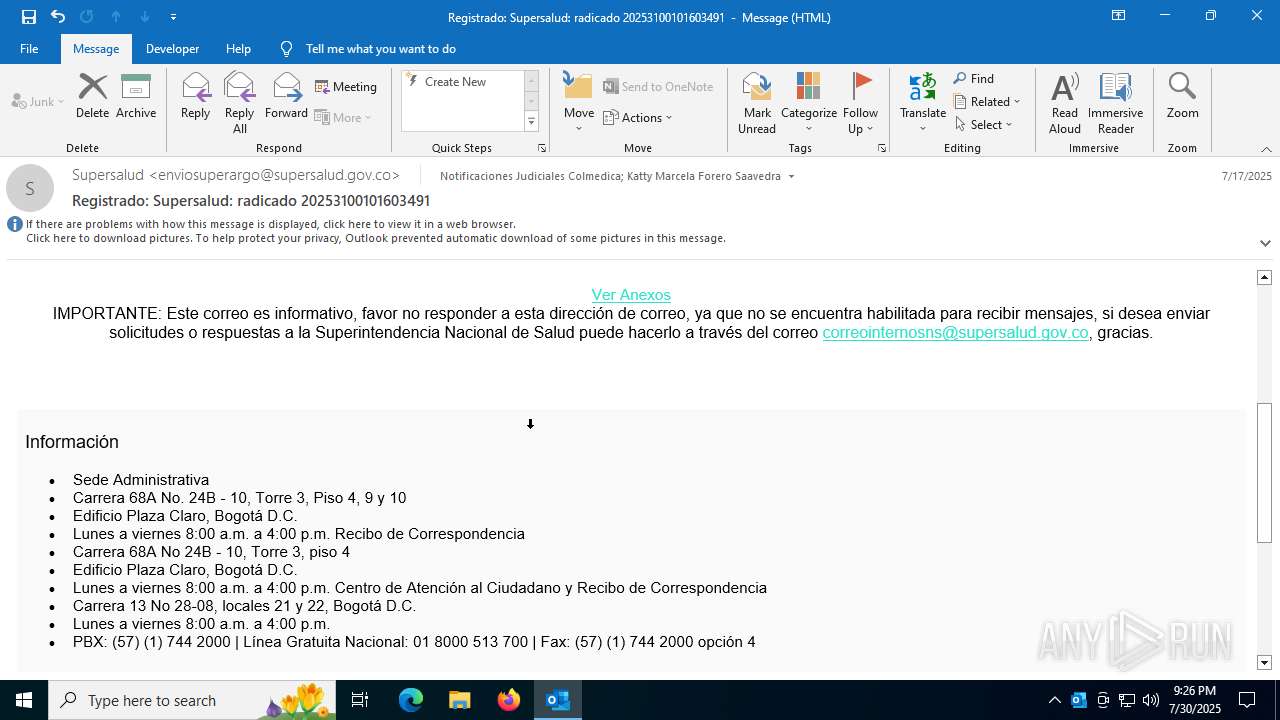
Task: Open the Windows notification center
Action: (x=1247, y=700)
